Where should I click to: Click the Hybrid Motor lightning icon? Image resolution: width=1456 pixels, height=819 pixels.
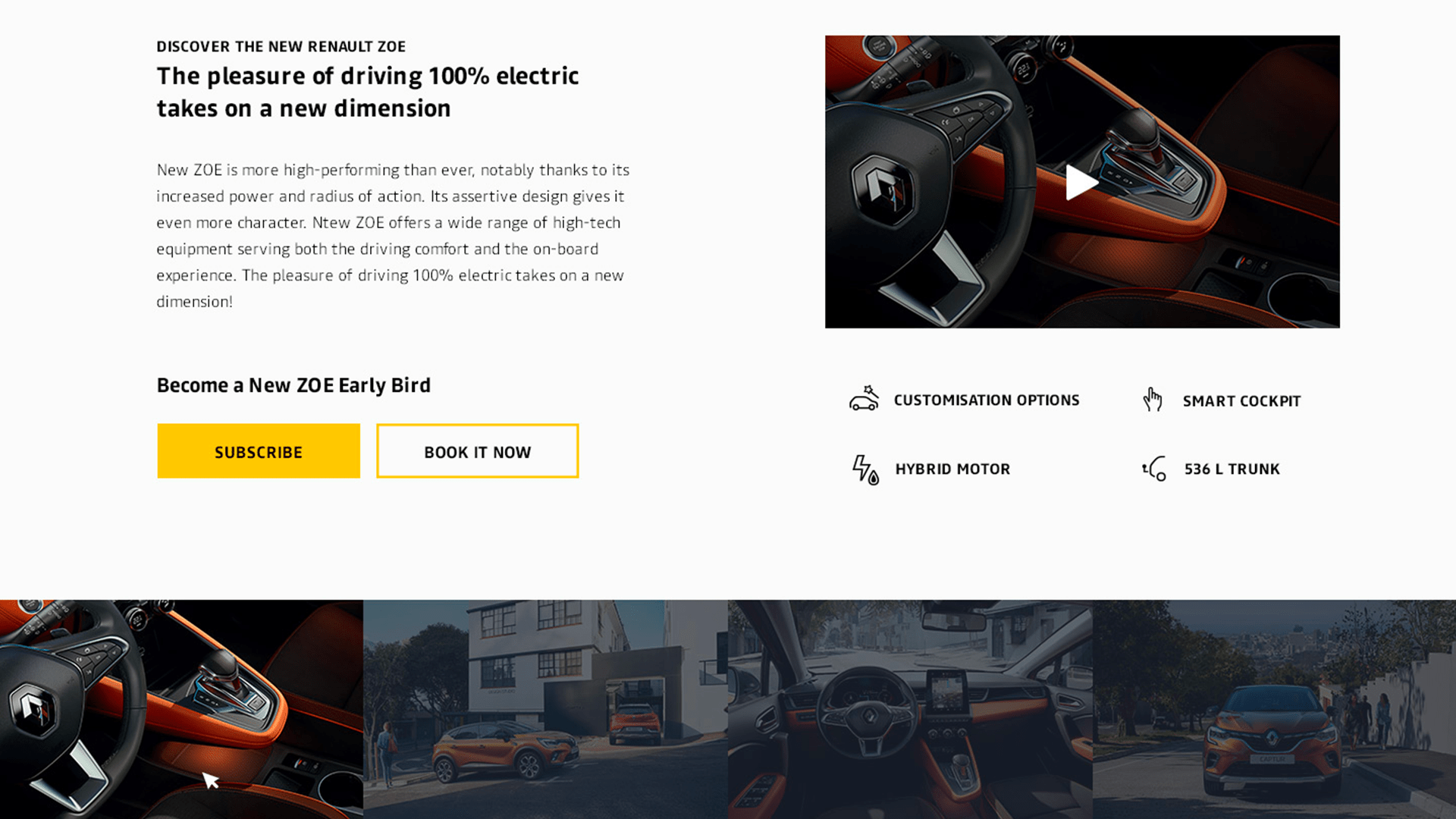(x=865, y=469)
